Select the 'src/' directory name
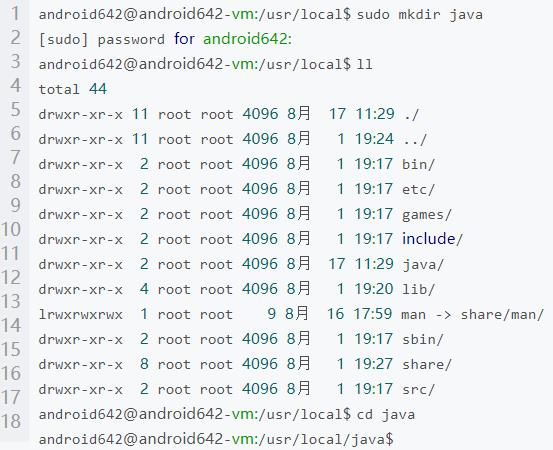This screenshot has height=450, width=553. [x=418, y=389]
